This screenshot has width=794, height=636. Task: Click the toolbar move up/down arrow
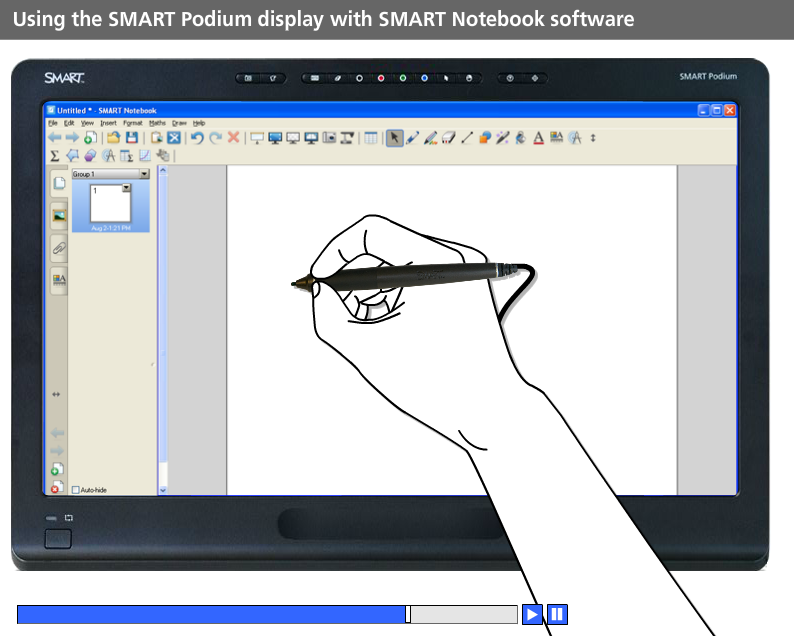coord(593,138)
